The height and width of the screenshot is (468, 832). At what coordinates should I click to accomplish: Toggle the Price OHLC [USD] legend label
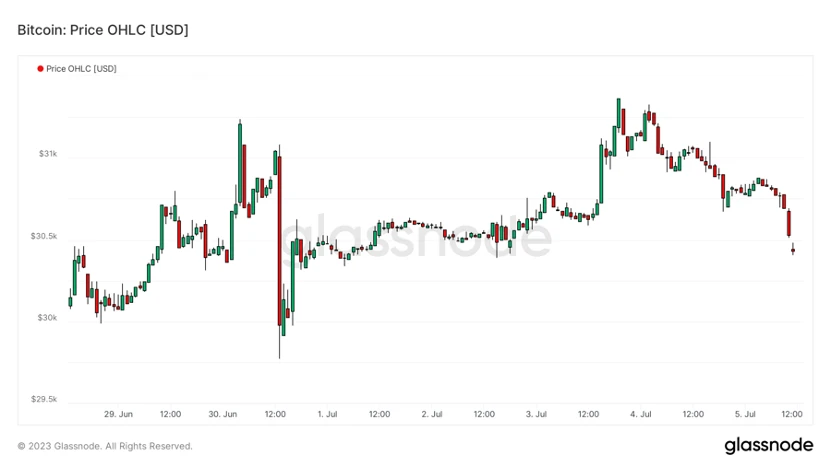coord(81,69)
